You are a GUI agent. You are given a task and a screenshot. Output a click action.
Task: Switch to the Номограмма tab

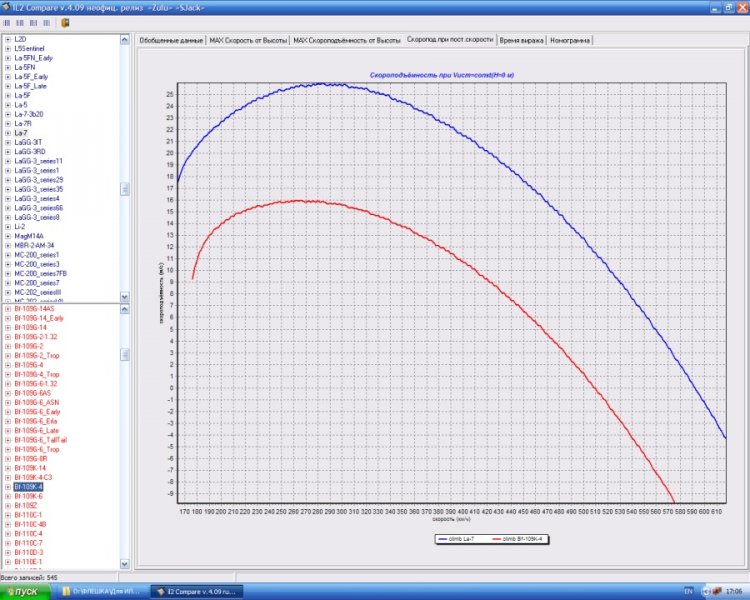coord(570,41)
